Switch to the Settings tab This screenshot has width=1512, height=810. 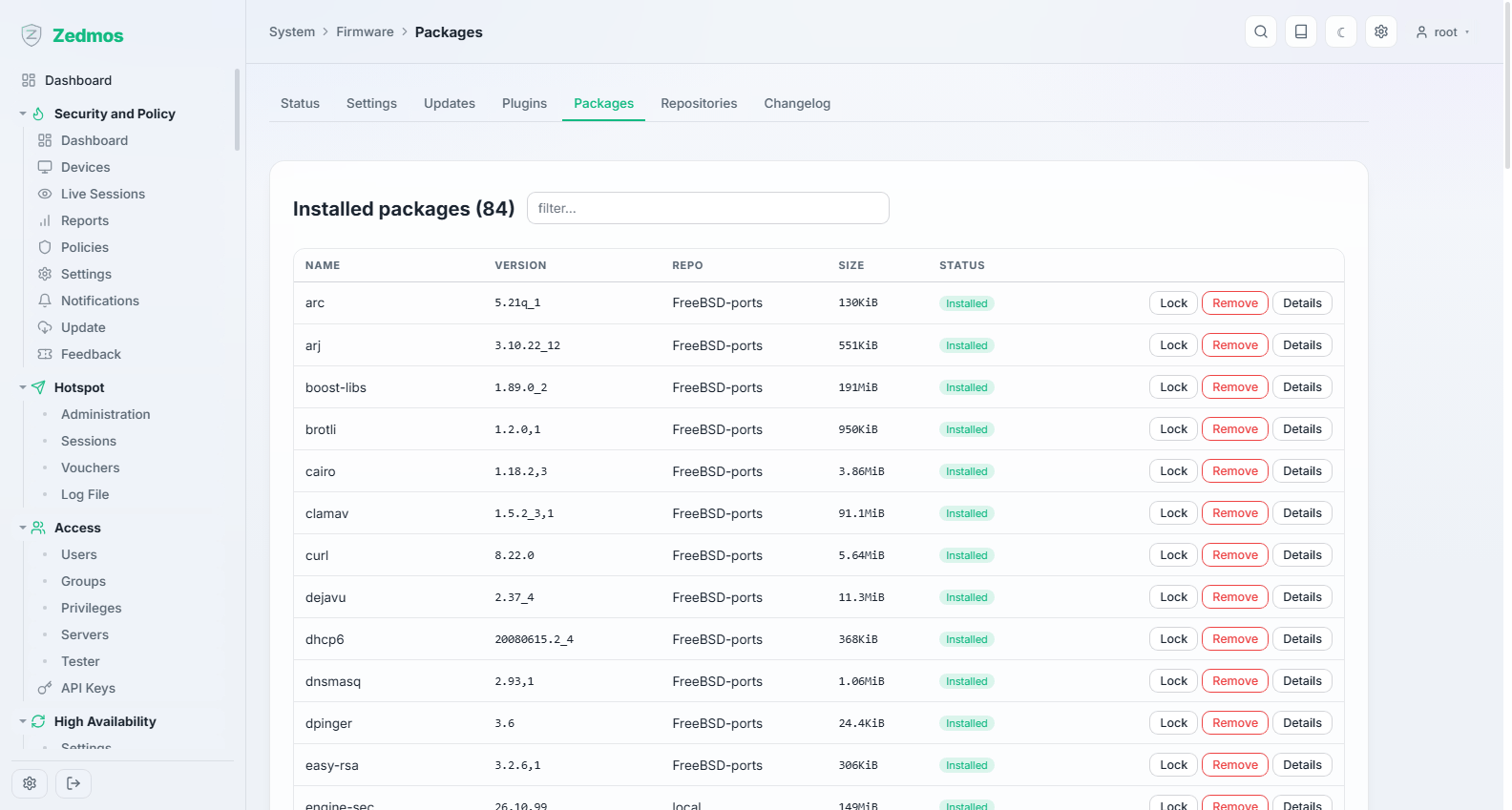pyautogui.click(x=371, y=103)
